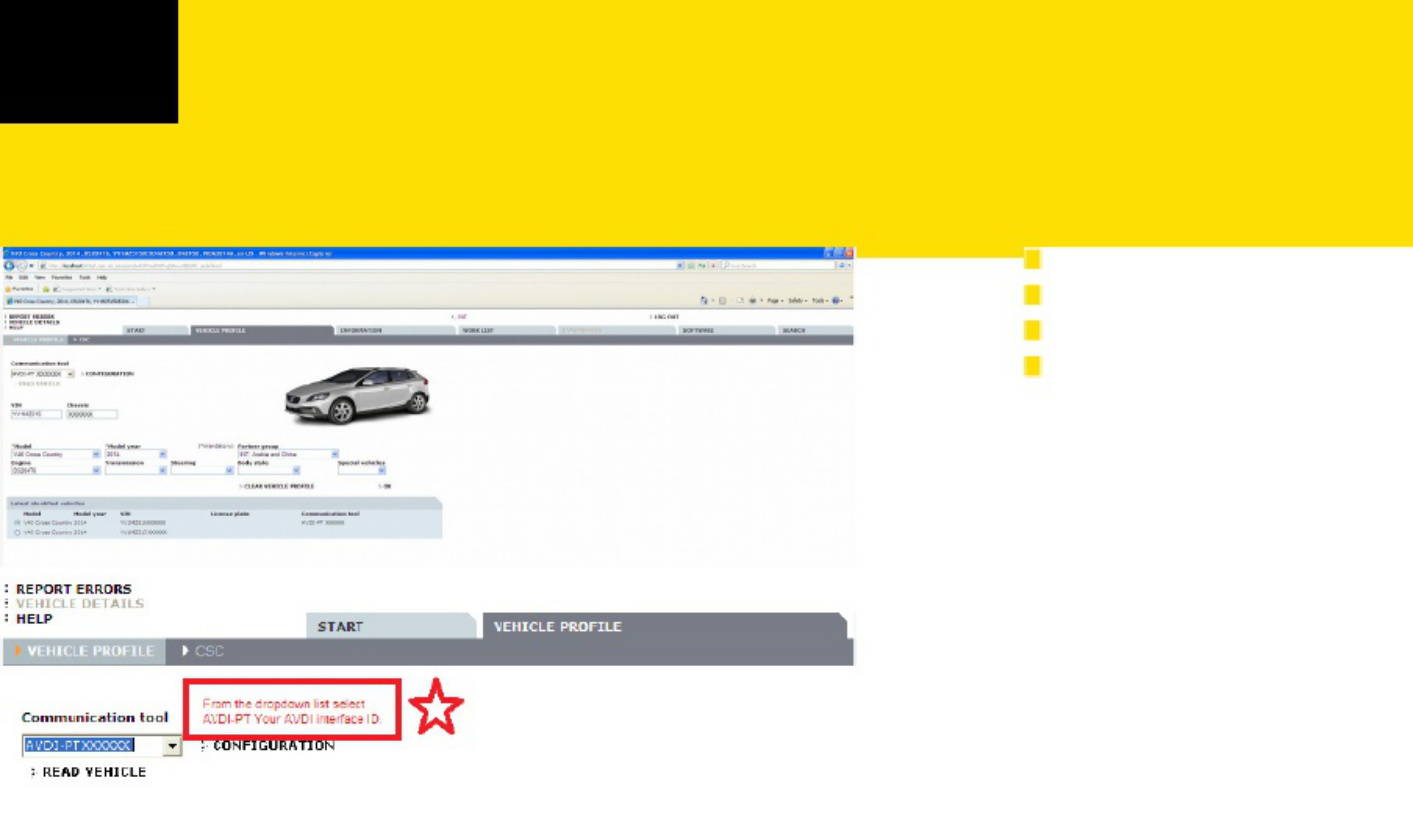Click the OK link beside Clear Vehicle Profile
The width and height of the screenshot is (1413, 822).
[x=386, y=486]
